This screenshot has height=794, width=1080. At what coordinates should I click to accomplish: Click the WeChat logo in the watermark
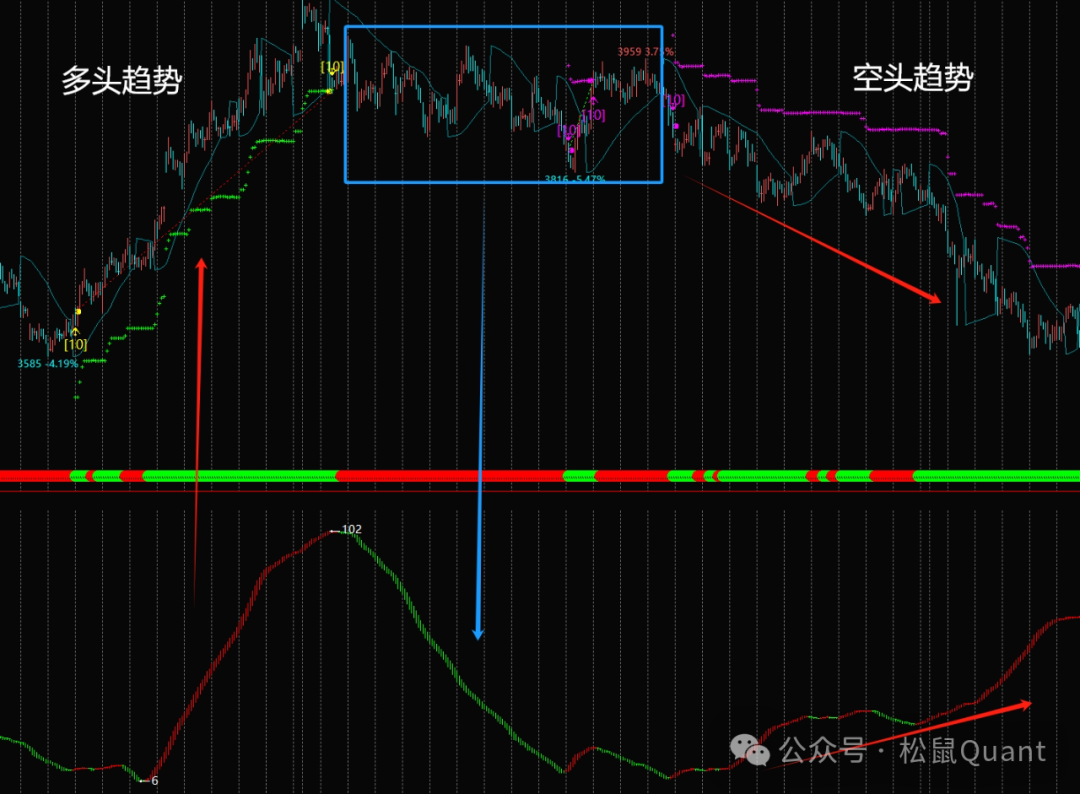(749, 749)
